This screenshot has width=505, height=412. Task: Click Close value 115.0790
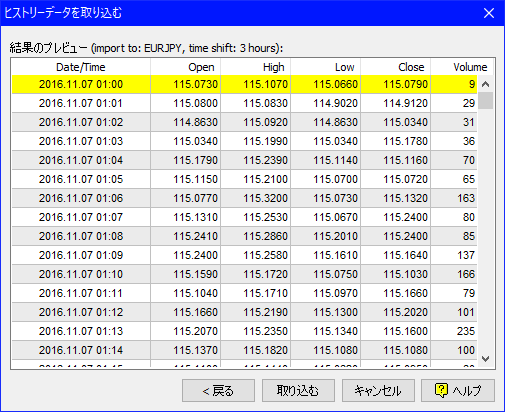click(405, 84)
